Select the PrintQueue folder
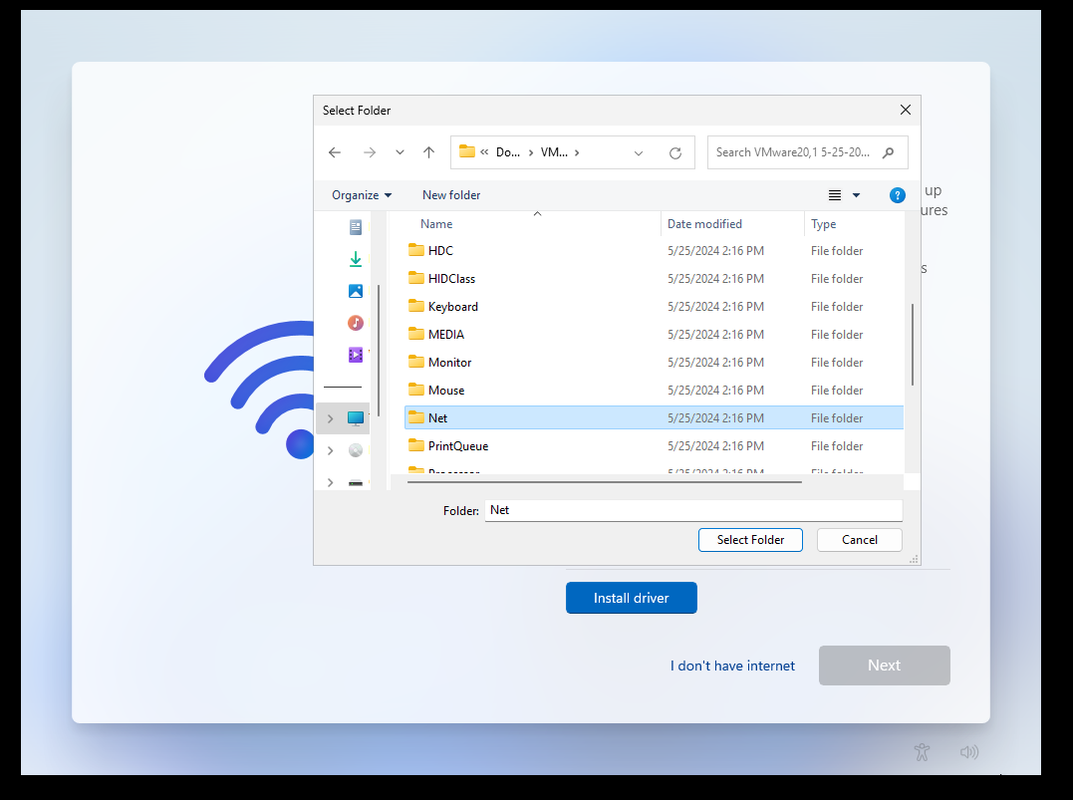Screen dimensions: 1073x800 [x=458, y=446]
